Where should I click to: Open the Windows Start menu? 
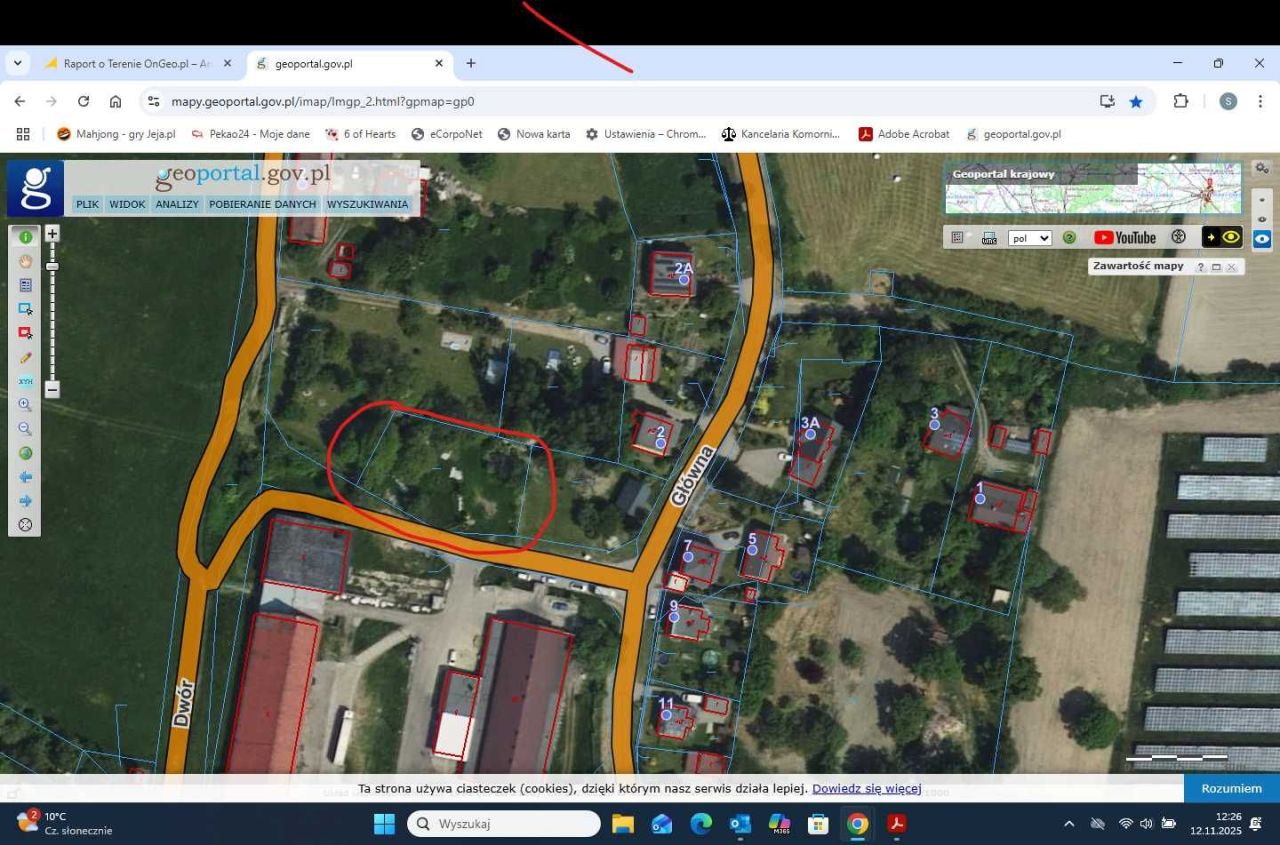tap(384, 824)
